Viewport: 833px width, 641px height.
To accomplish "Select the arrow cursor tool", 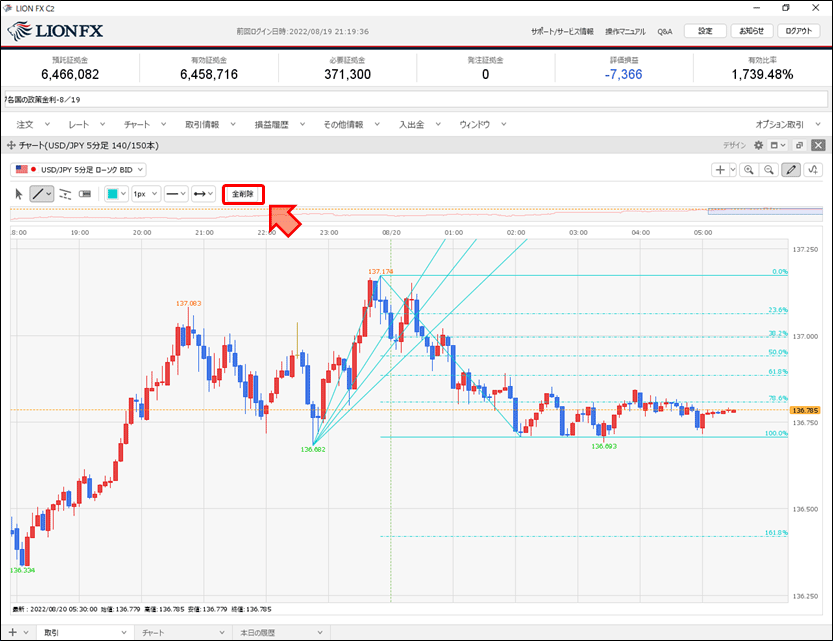I will (x=19, y=194).
